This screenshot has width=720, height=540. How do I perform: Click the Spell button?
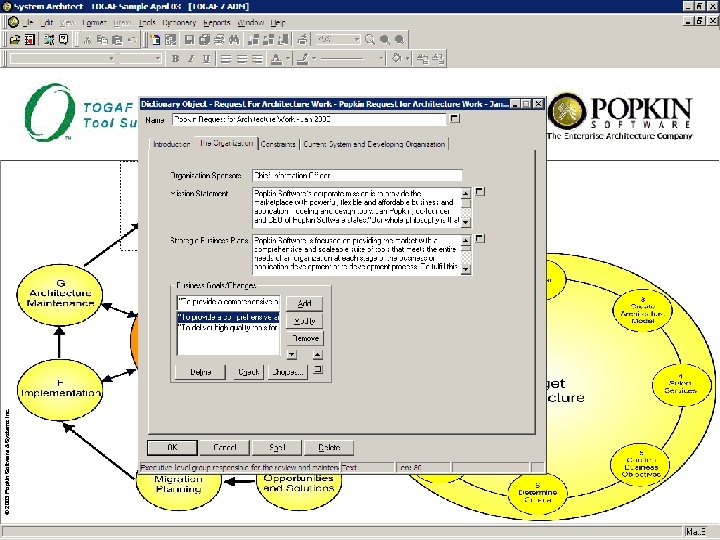[277, 447]
